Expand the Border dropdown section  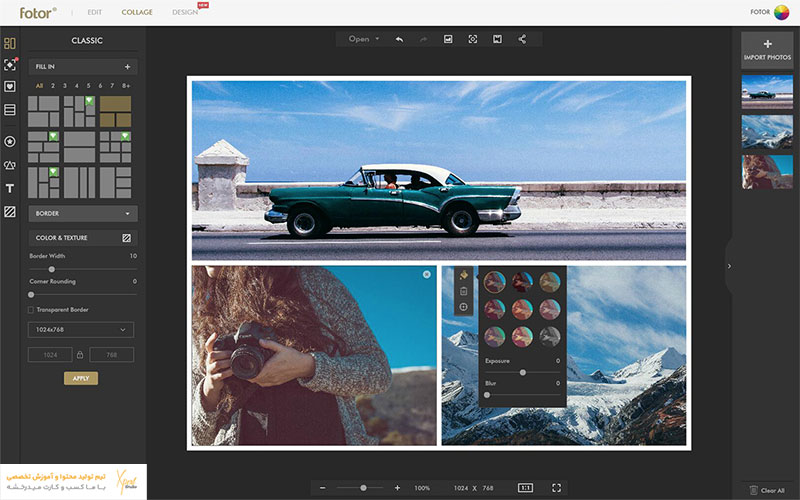(x=83, y=213)
